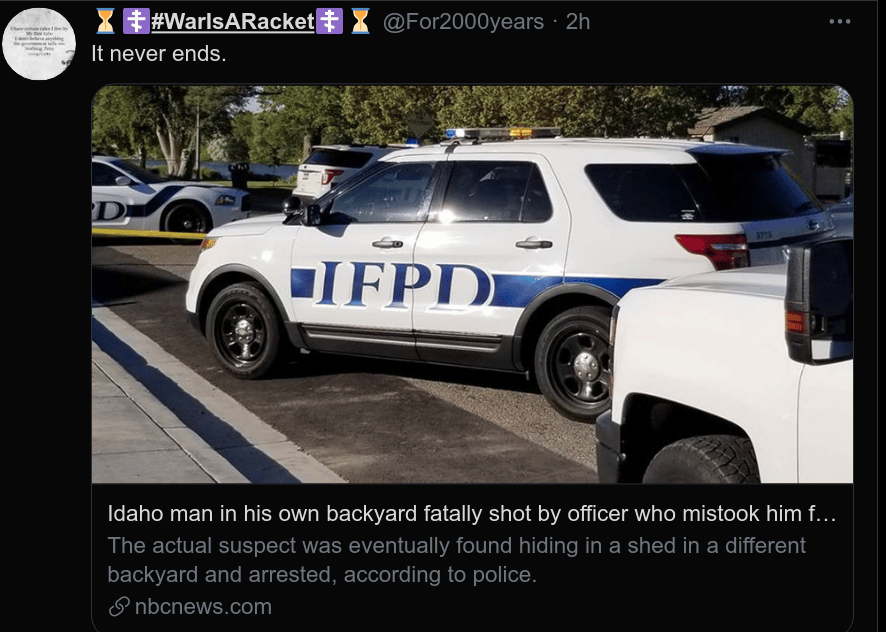The width and height of the screenshot is (886, 632).
Task: Click the white pickup truck in the photo
Action: point(730,380)
